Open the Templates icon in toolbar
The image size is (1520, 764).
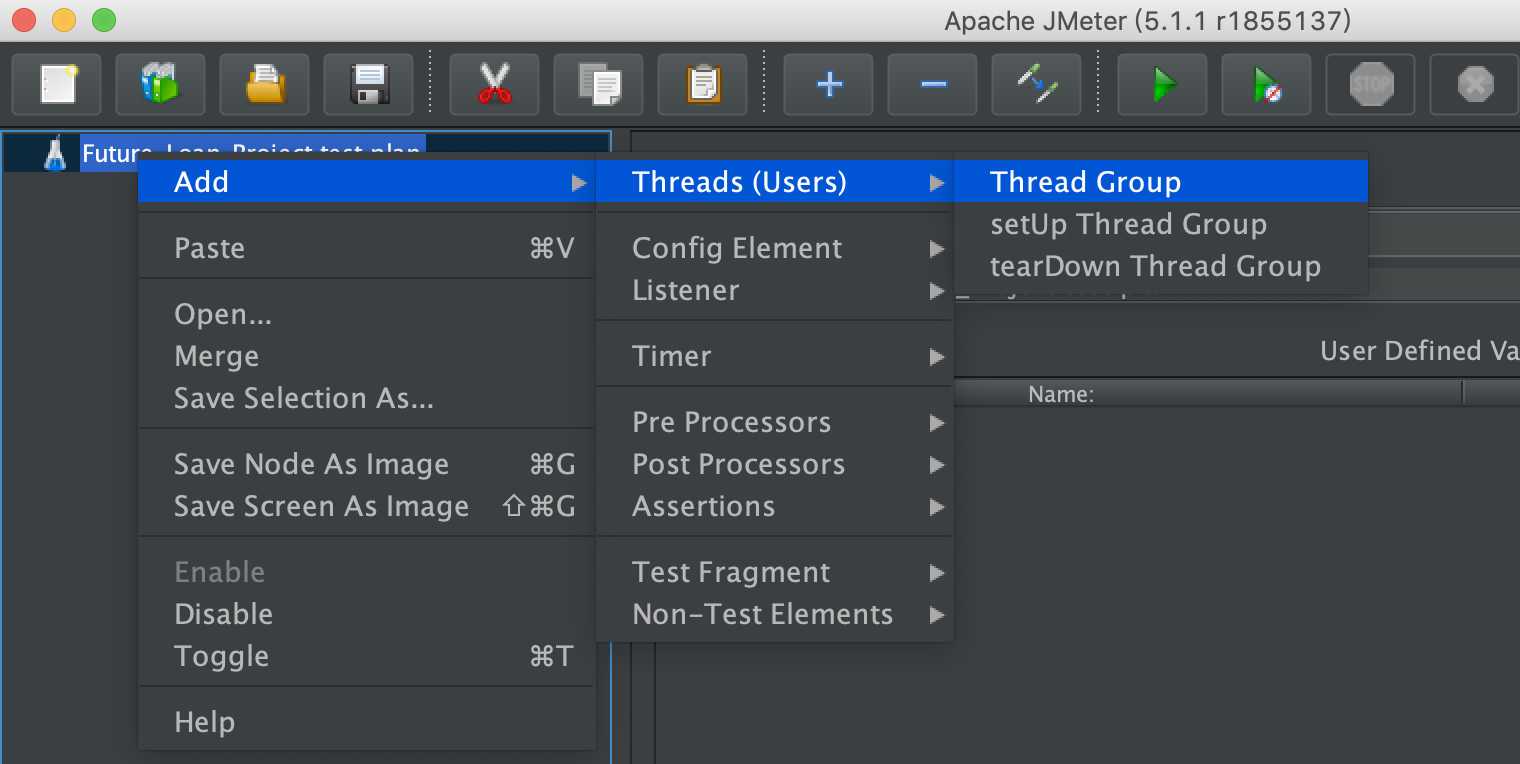160,84
